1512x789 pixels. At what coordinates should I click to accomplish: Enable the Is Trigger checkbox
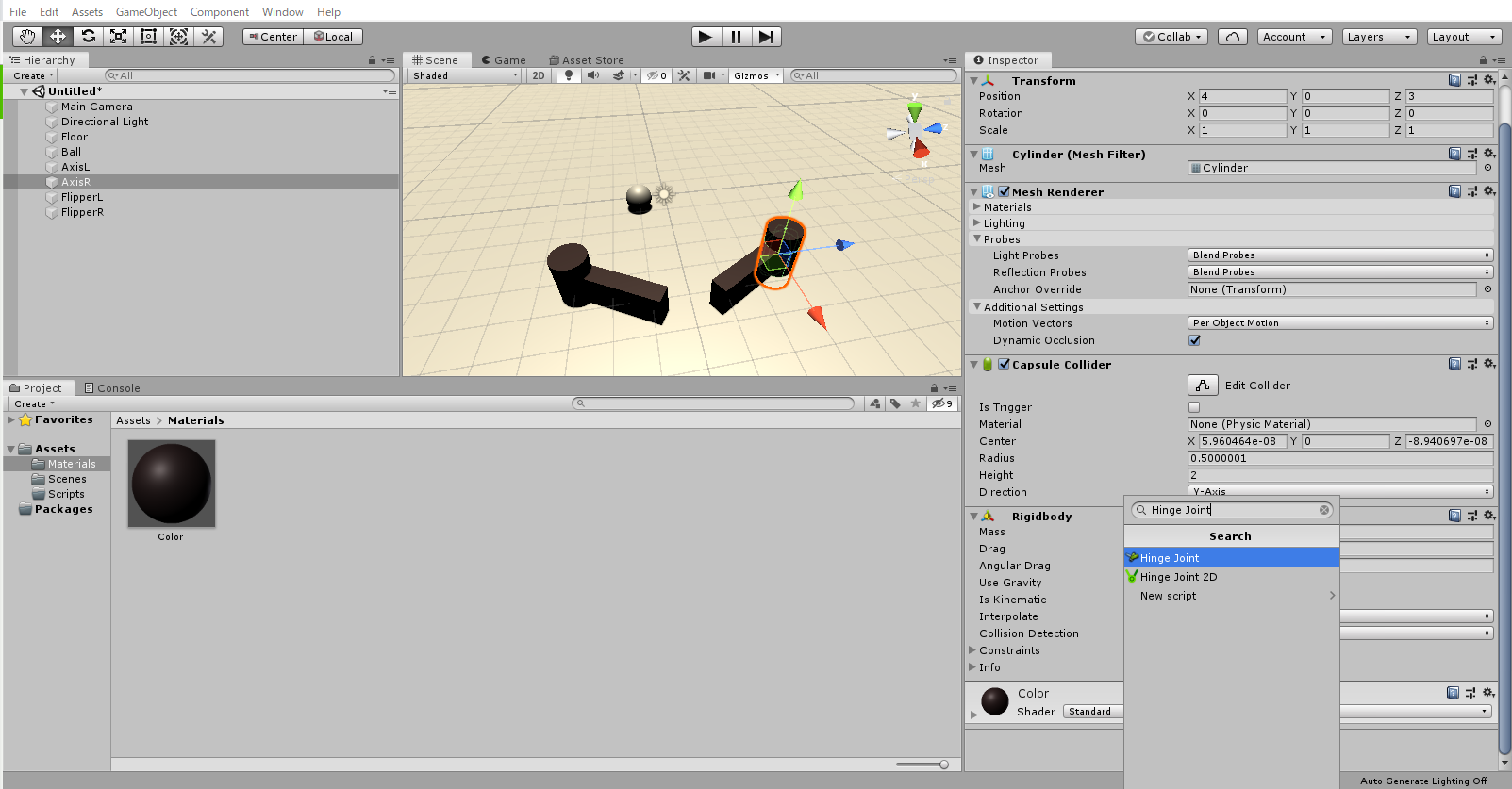1194,407
